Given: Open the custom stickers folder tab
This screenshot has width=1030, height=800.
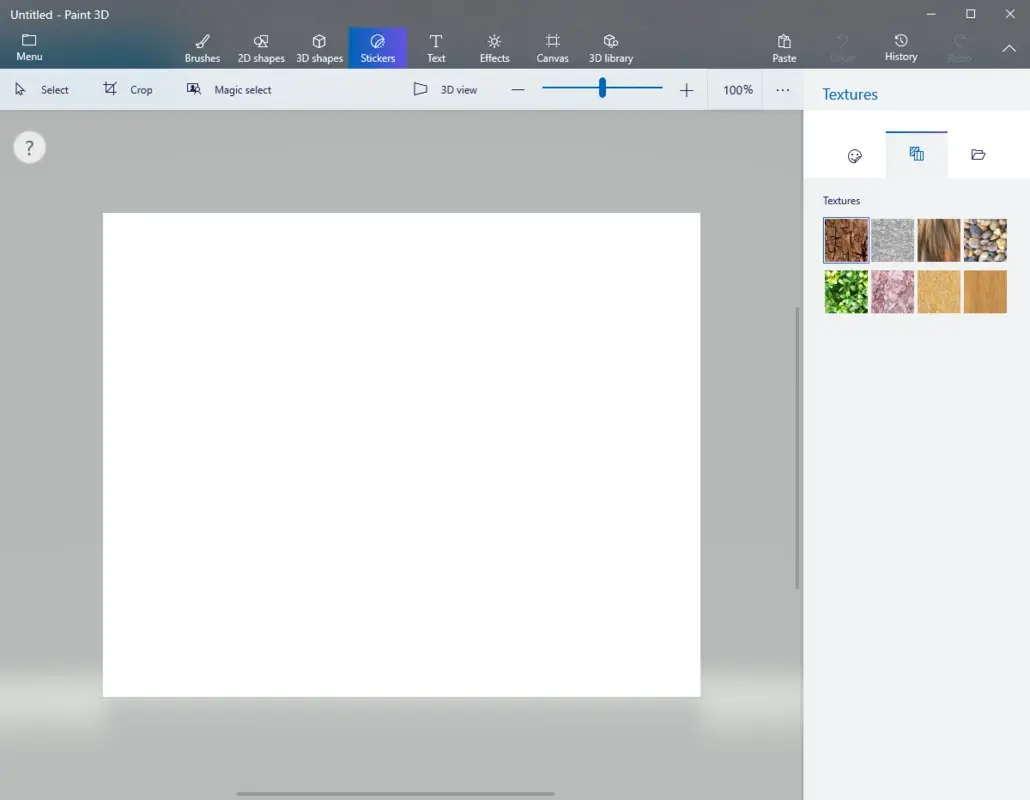Looking at the screenshot, I should click(x=977, y=155).
